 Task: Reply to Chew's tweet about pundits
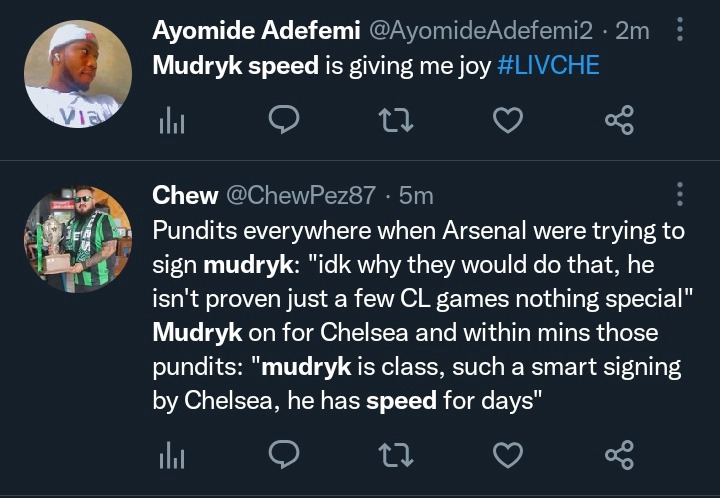[286, 456]
